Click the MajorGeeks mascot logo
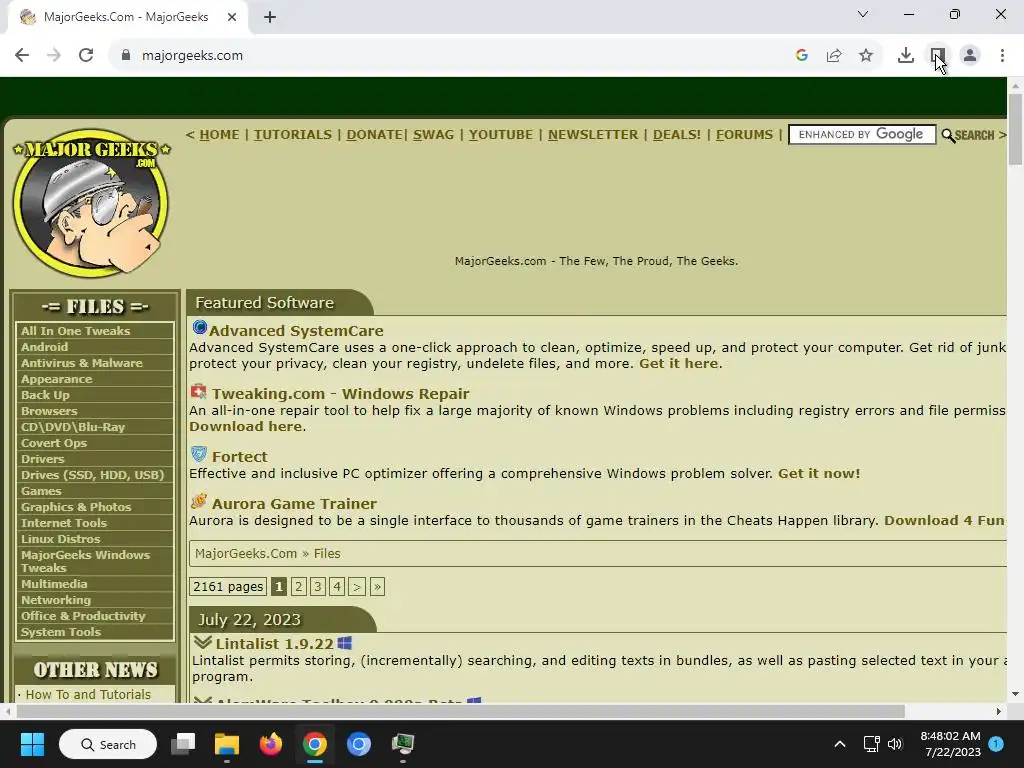Viewport: 1024px width, 768px height. point(91,203)
